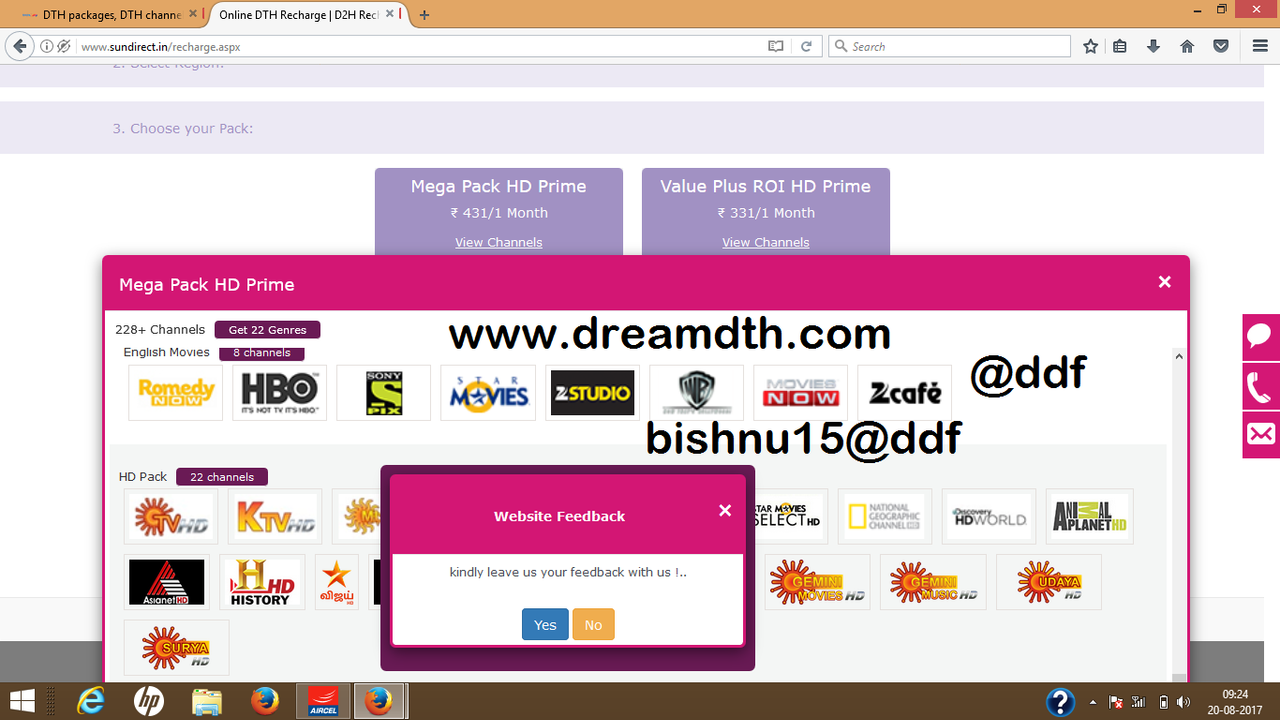This screenshot has height=720, width=1280.
Task: Bookmark this page with the star icon
Action: [x=1090, y=46]
